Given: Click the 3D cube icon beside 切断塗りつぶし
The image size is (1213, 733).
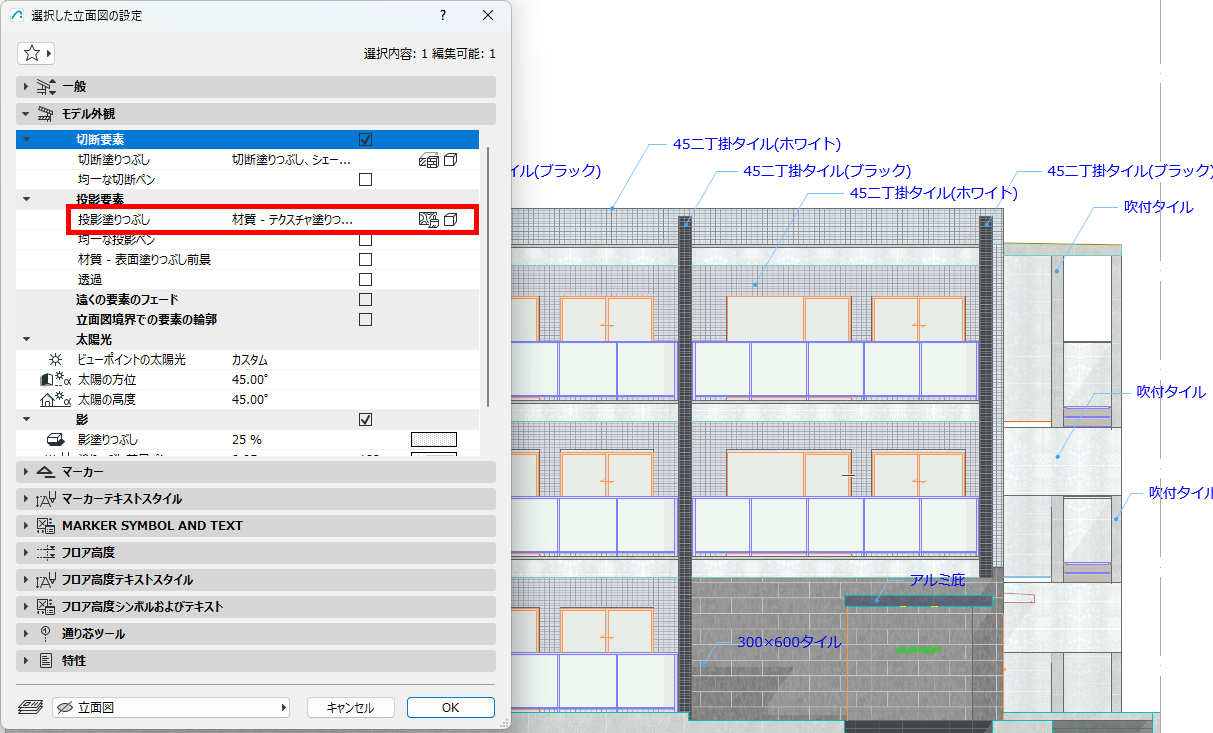Looking at the screenshot, I should [x=451, y=160].
